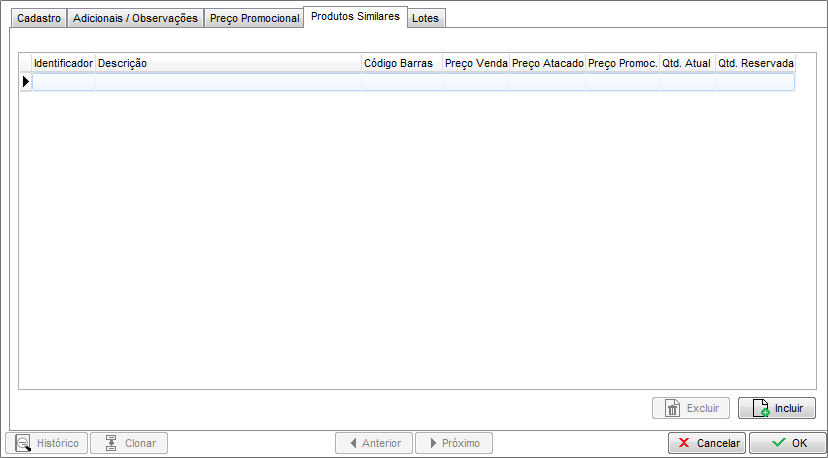The image size is (828, 458).
Task: Switch to the Cadastro tab
Action: [x=39, y=18]
